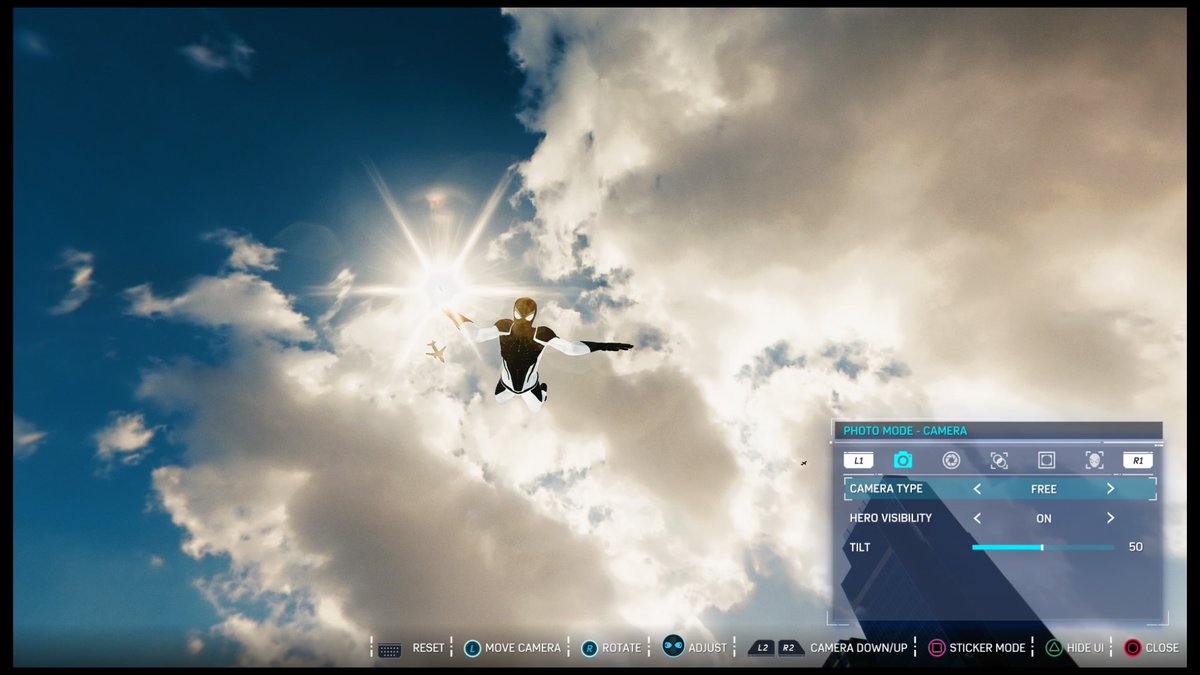Open the frame vignette tab
Image resolution: width=1200 pixels, height=675 pixels.
[1046, 460]
